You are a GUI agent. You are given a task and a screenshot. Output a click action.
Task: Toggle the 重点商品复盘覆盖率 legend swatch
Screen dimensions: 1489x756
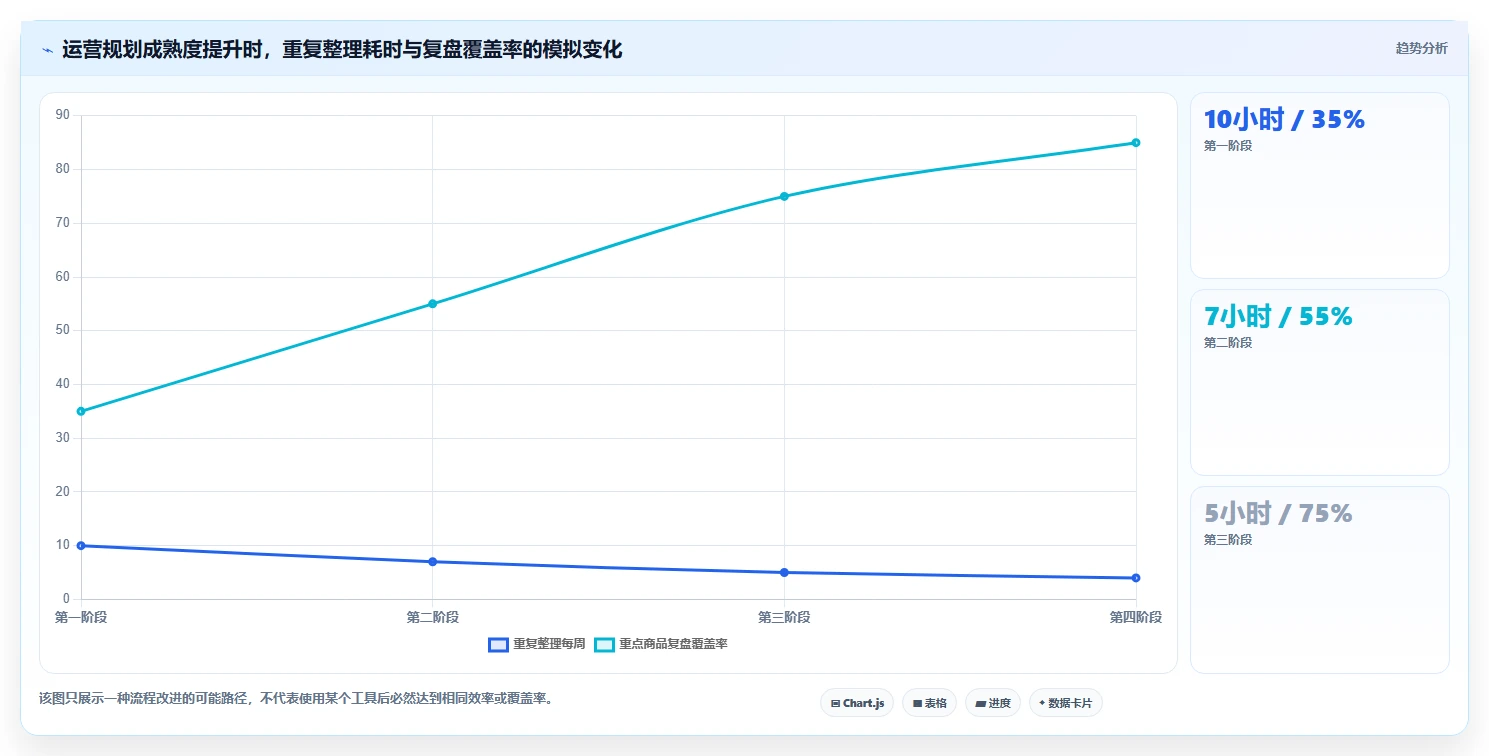(x=604, y=645)
